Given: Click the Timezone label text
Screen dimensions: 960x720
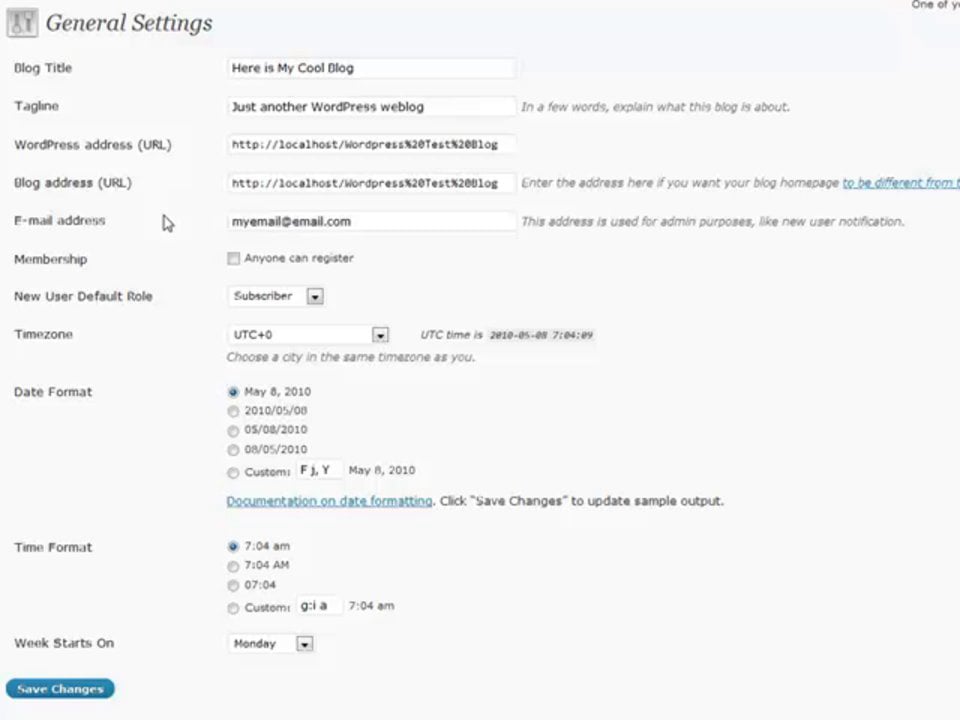Looking at the screenshot, I should [x=43, y=334].
